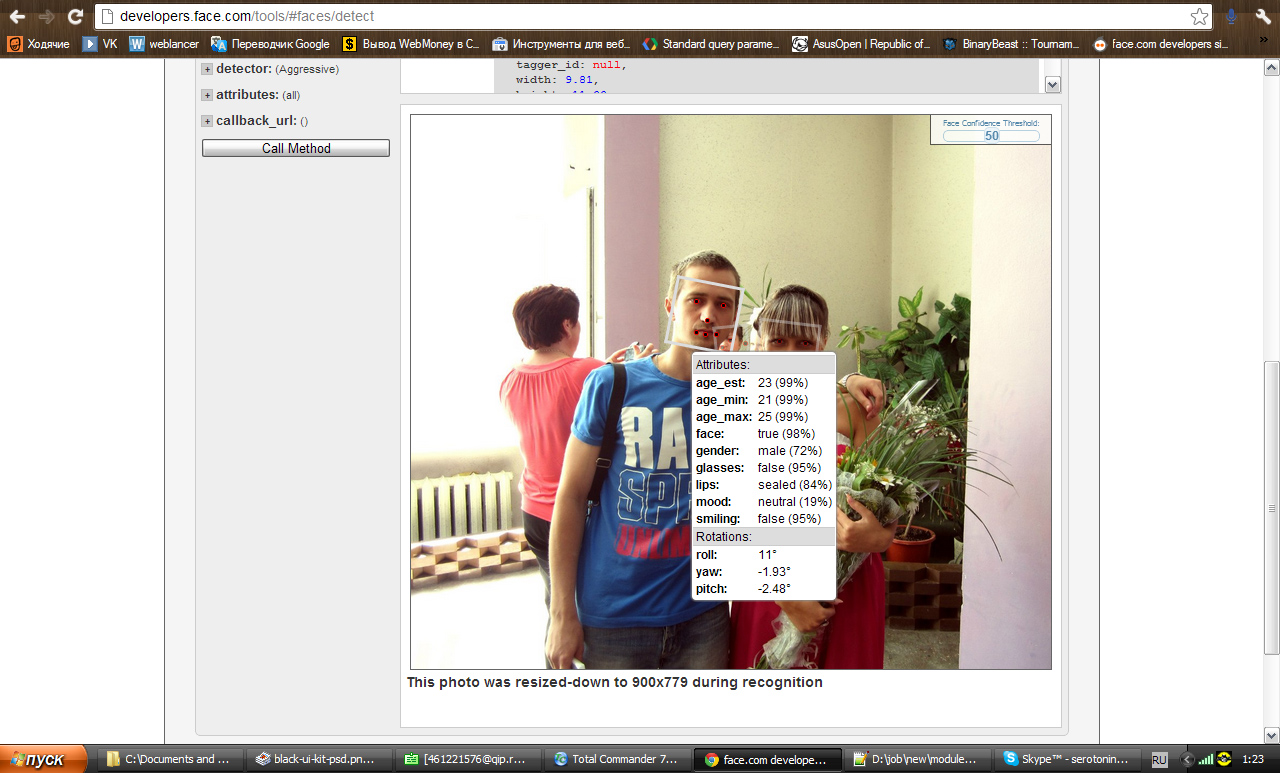This screenshot has height=773, width=1280.
Task: Switch to the QIP chat taskbar window
Action: tap(468, 759)
